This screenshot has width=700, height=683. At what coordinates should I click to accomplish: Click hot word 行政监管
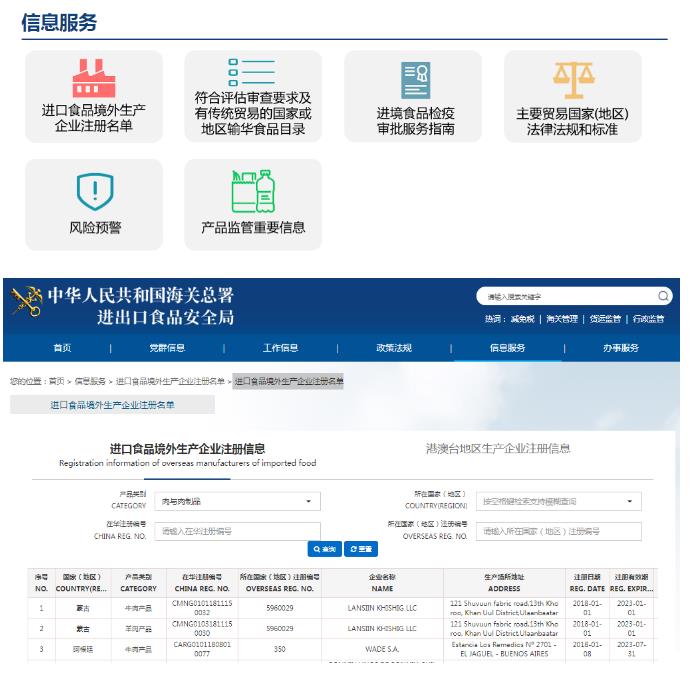coord(649,319)
